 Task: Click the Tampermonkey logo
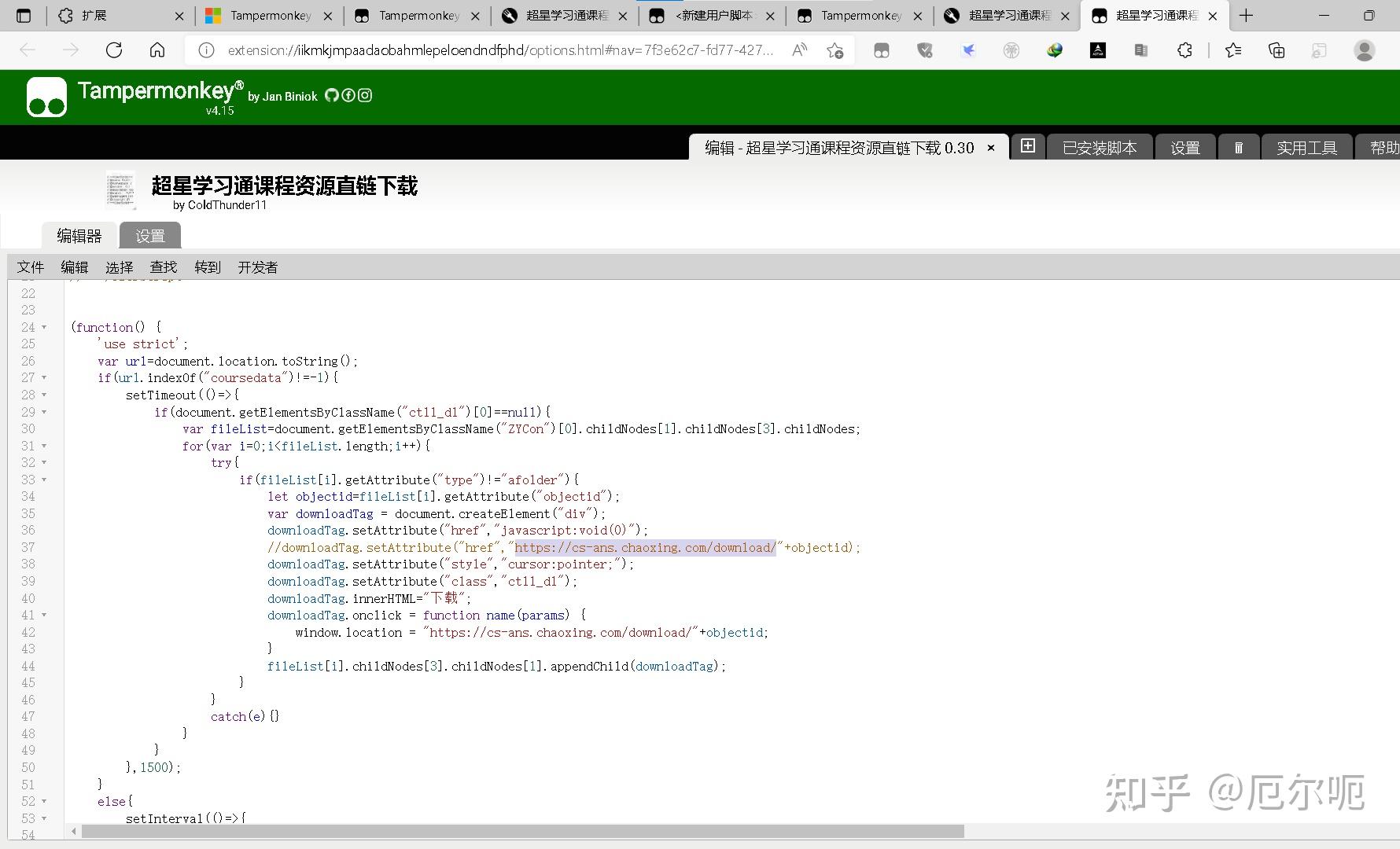click(x=47, y=97)
